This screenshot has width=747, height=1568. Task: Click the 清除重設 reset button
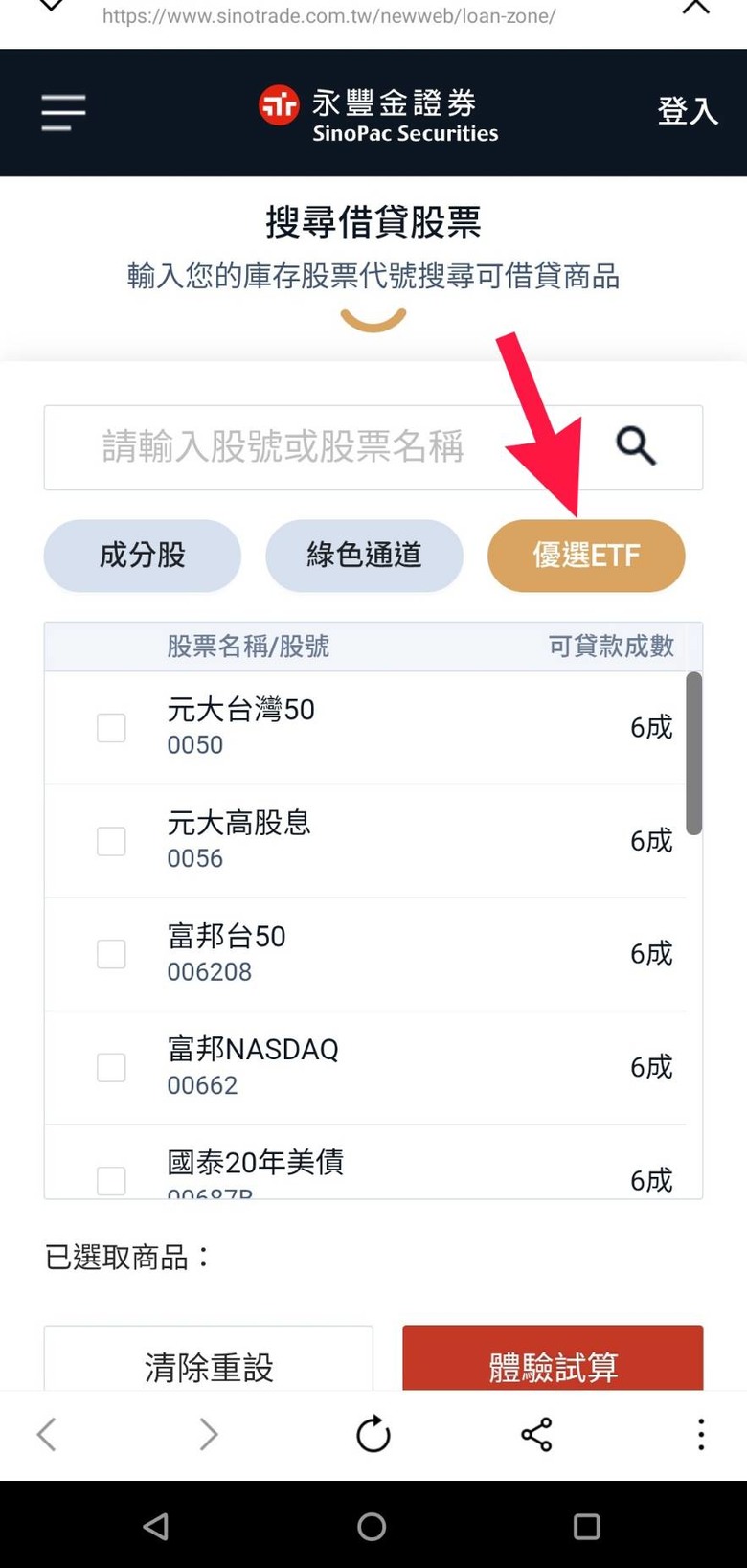click(x=209, y=1358)
